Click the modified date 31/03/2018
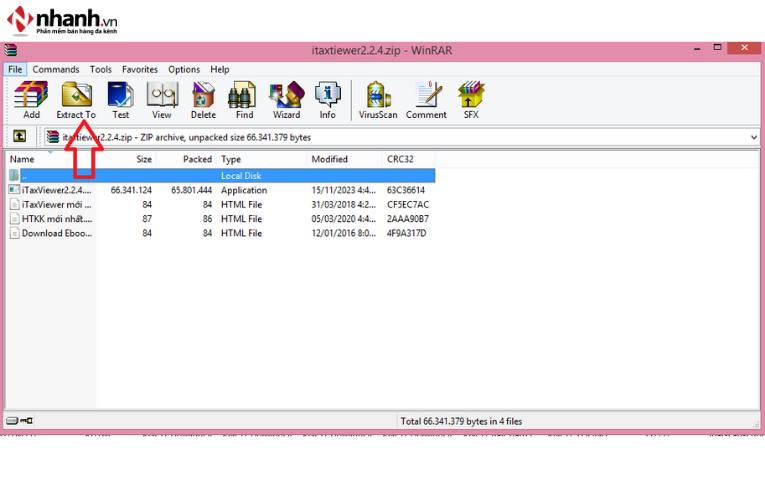Viewport: 765px width, 478px height. [344, 204]
